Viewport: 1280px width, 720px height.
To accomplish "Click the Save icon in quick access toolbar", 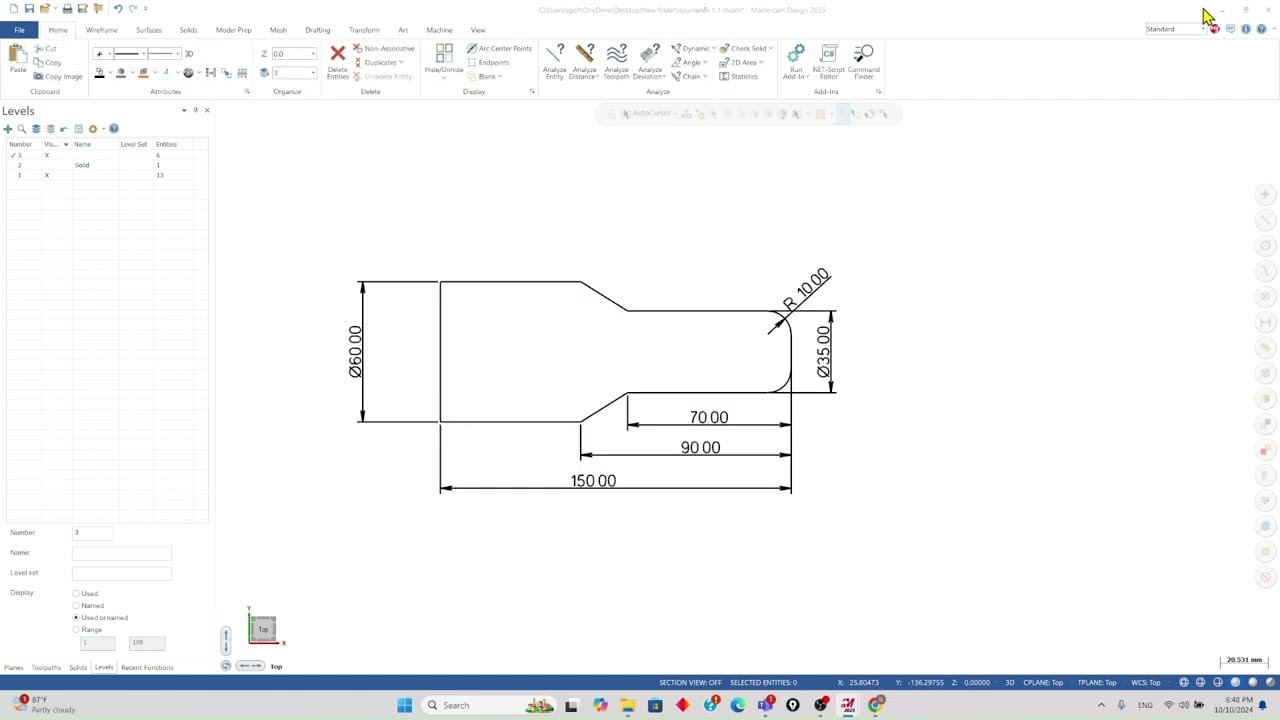I will (x=29, y=9).
